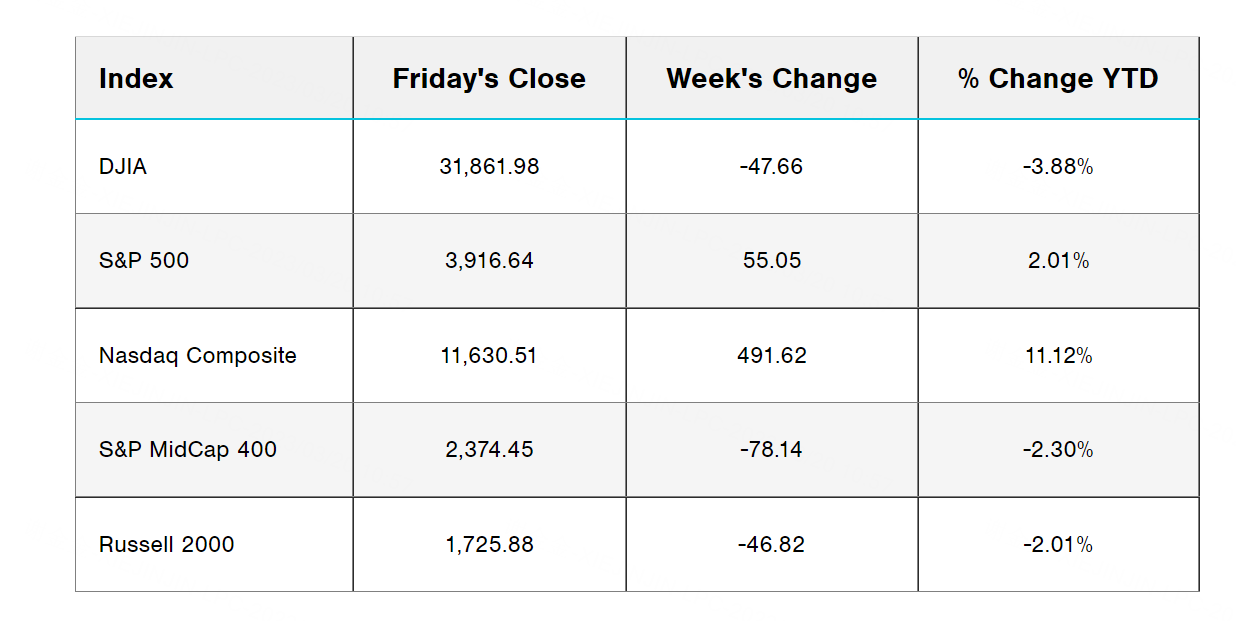The height and width of the screenshot is (621, 1236).
Task: Click the Index column header
Action: pyautogui.click(x=136, y=79)
